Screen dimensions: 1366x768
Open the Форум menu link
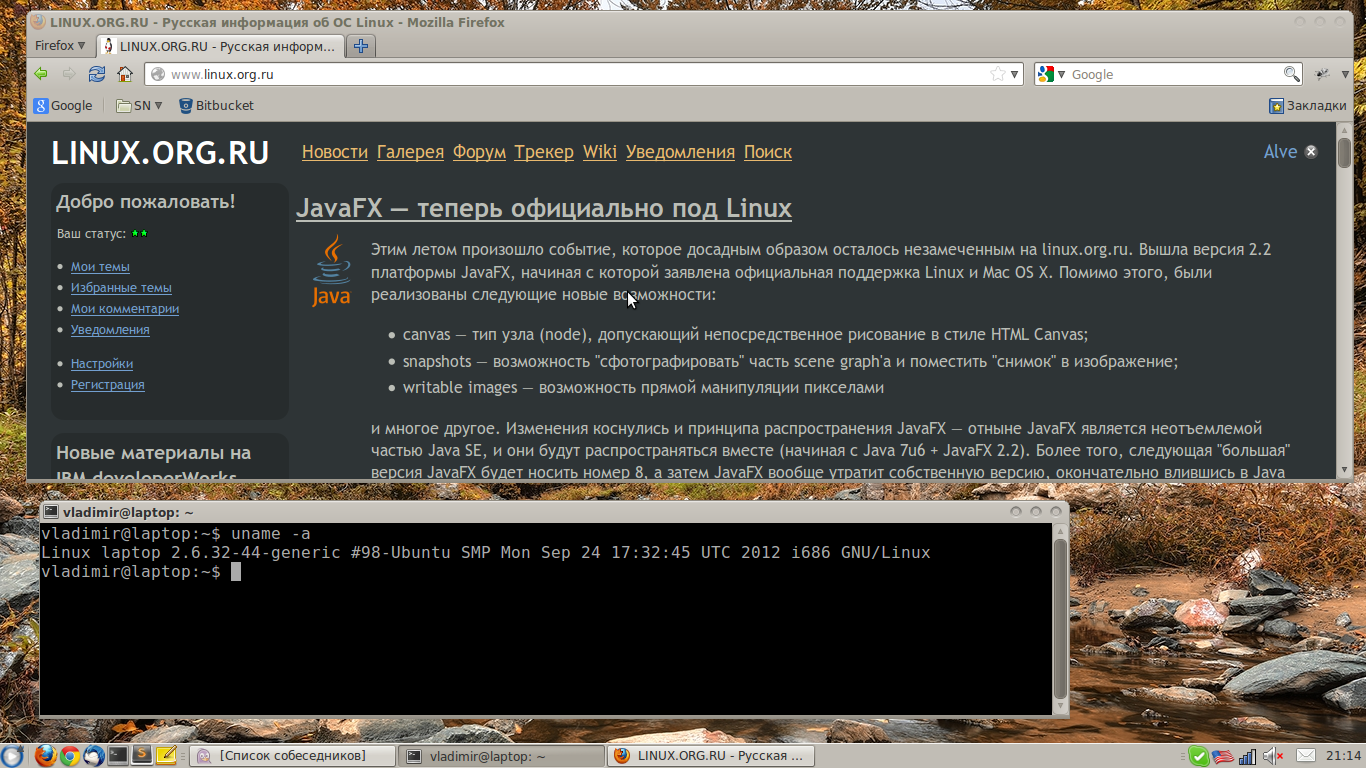[x=479, y=152]
